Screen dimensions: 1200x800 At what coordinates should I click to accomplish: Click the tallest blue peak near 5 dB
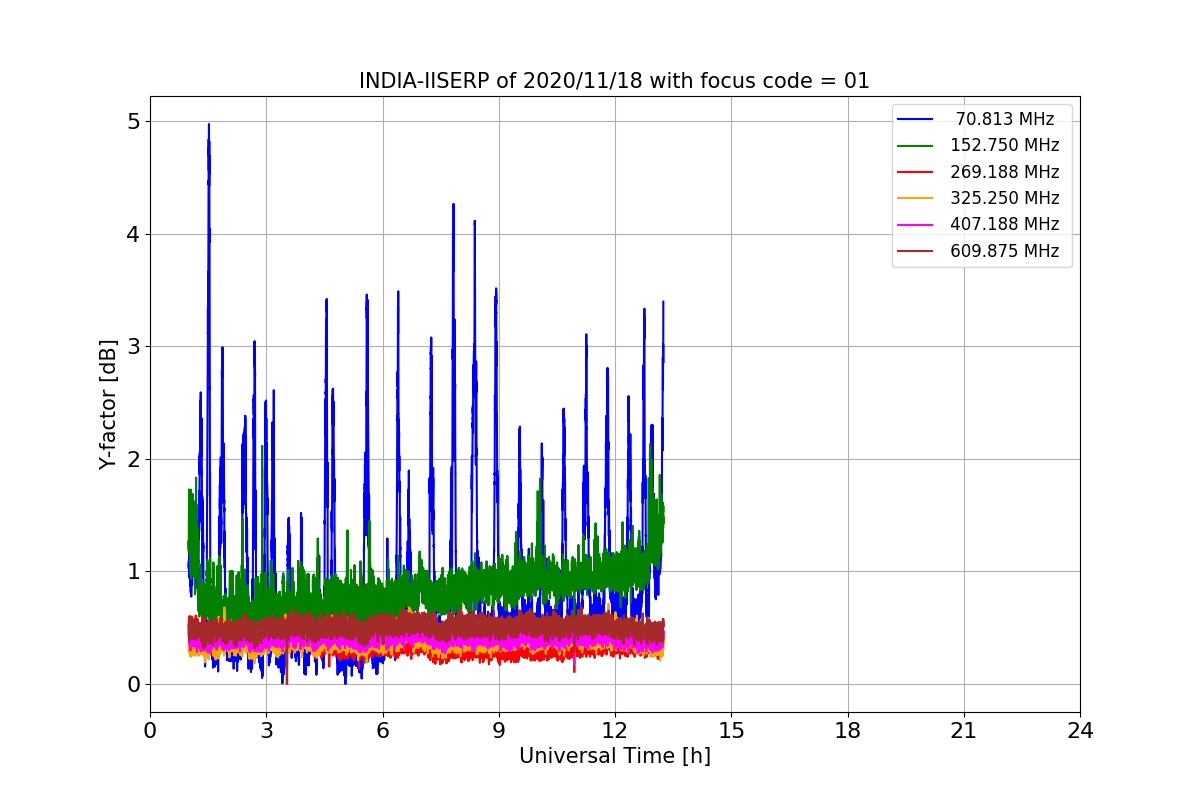(x=208, y=127)
